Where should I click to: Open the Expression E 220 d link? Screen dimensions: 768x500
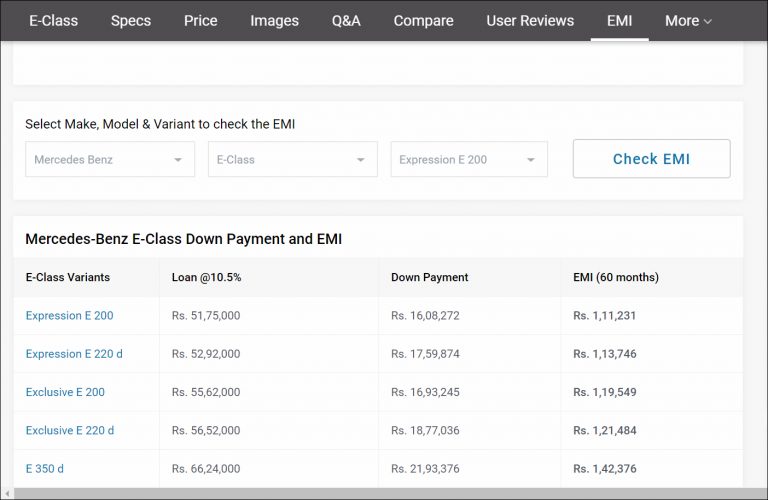pyautogui.click(x=74, y=354)
